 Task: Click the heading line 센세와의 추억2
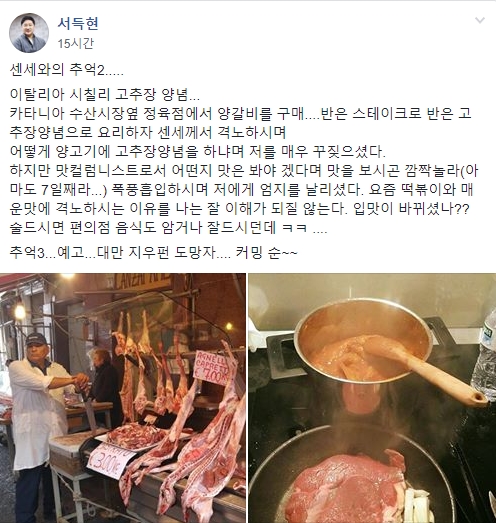(x=67, y=70)
